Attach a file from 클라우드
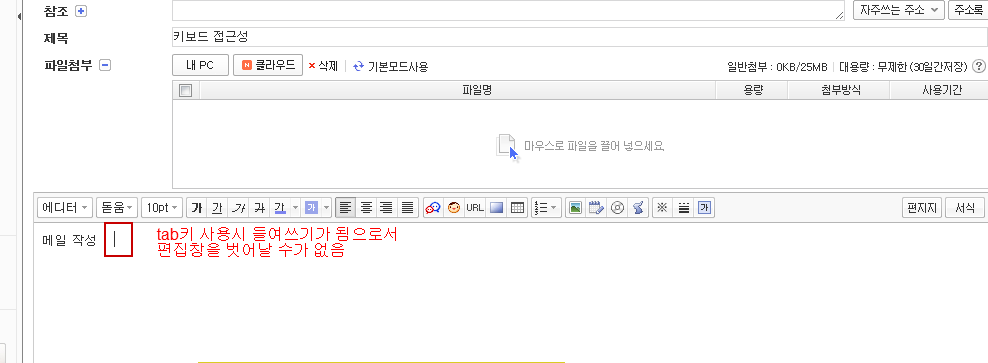988x363 pixels. [268, 66]
